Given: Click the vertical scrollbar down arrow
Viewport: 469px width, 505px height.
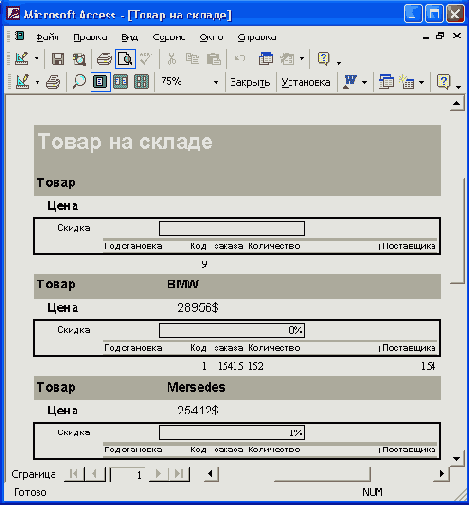Looking at the screenshot, I should tap(456, 459).
